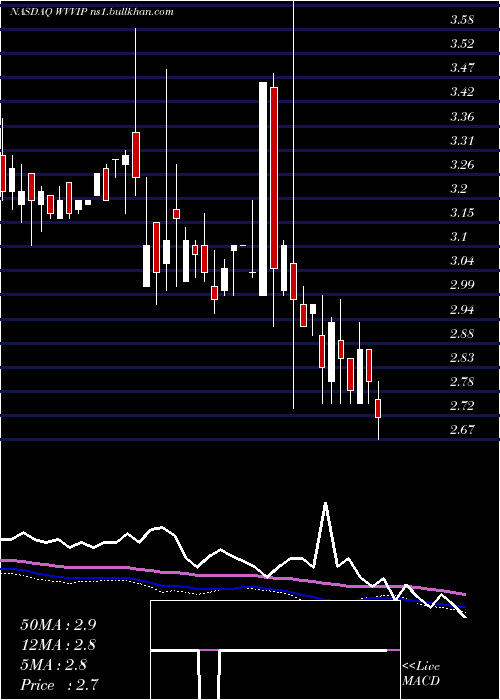Image resolution: width=500 pixels, height=700 pixels.
Task: Click the NASDAQ WVVIP chart title text
Action: (x=92, y=12)
